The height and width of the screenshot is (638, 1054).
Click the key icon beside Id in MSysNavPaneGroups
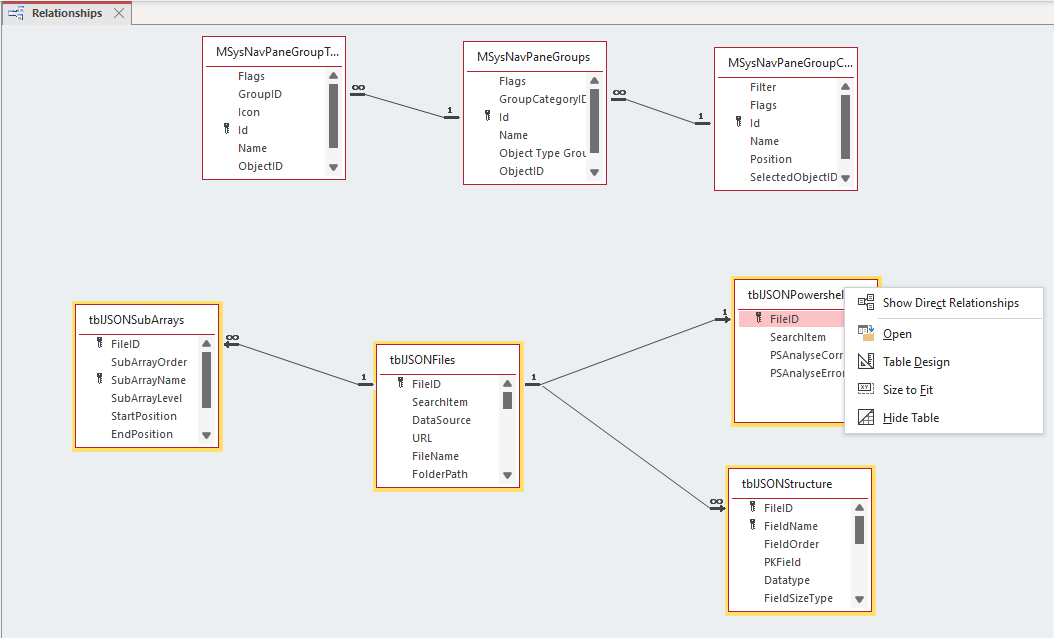tap(488, 116)
